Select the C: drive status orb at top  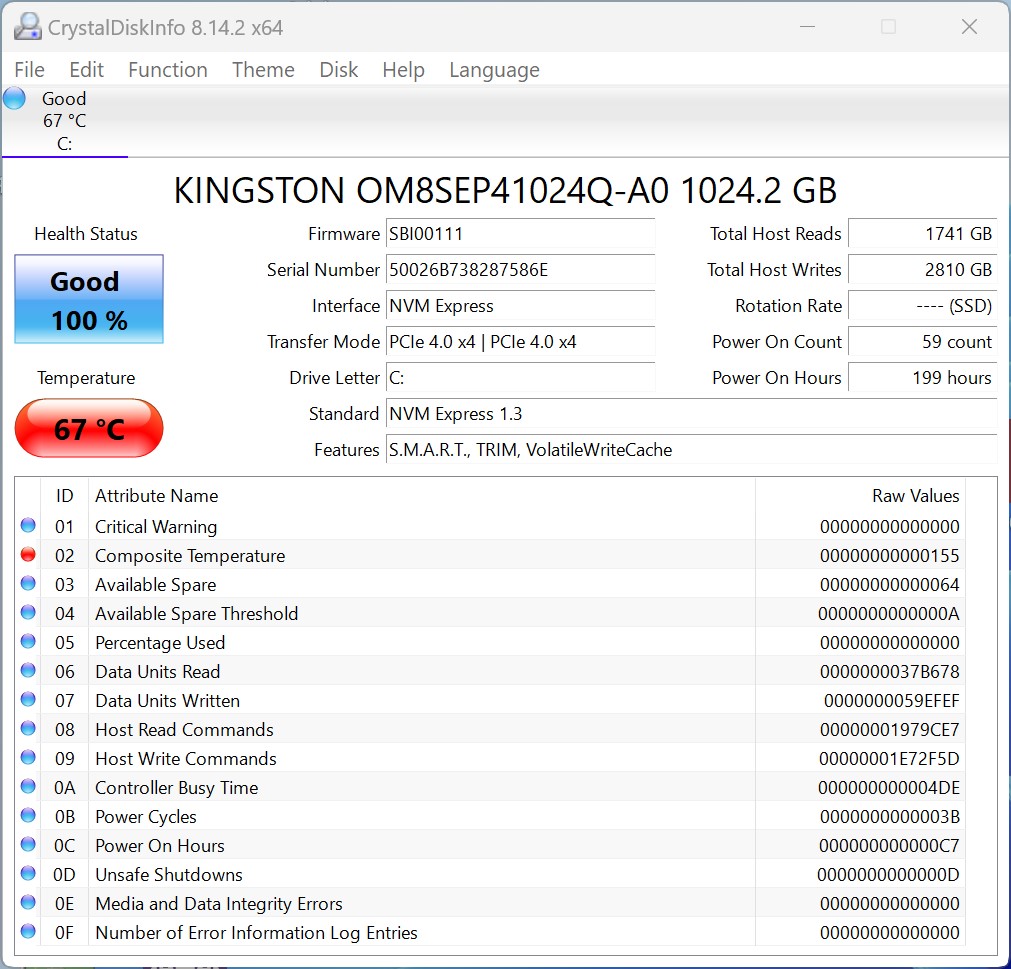tap(14, 99)
